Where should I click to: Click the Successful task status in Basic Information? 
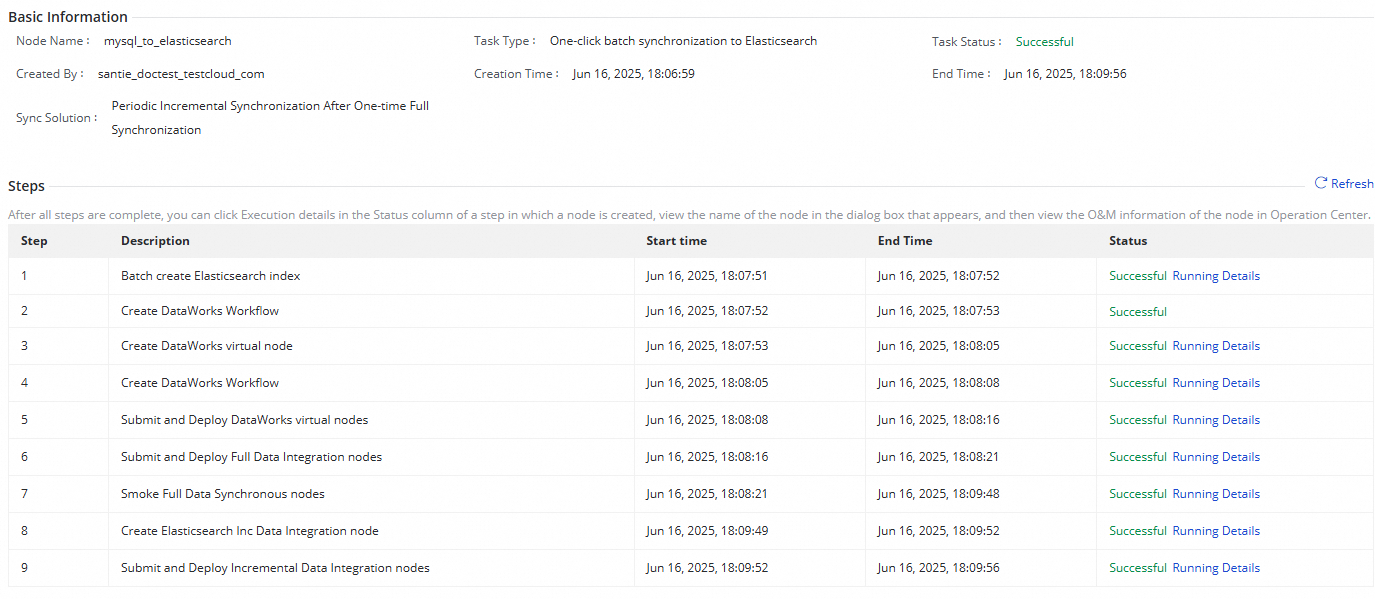coord(1045,42)
